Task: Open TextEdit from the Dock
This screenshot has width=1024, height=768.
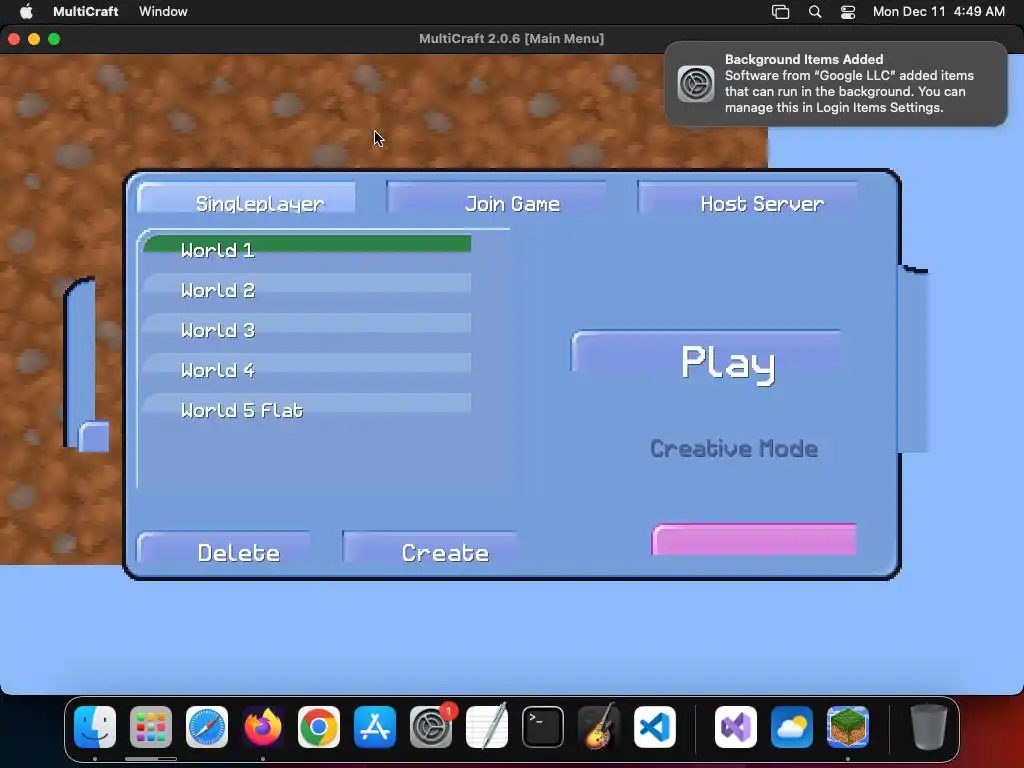Action: coord(487,727)
